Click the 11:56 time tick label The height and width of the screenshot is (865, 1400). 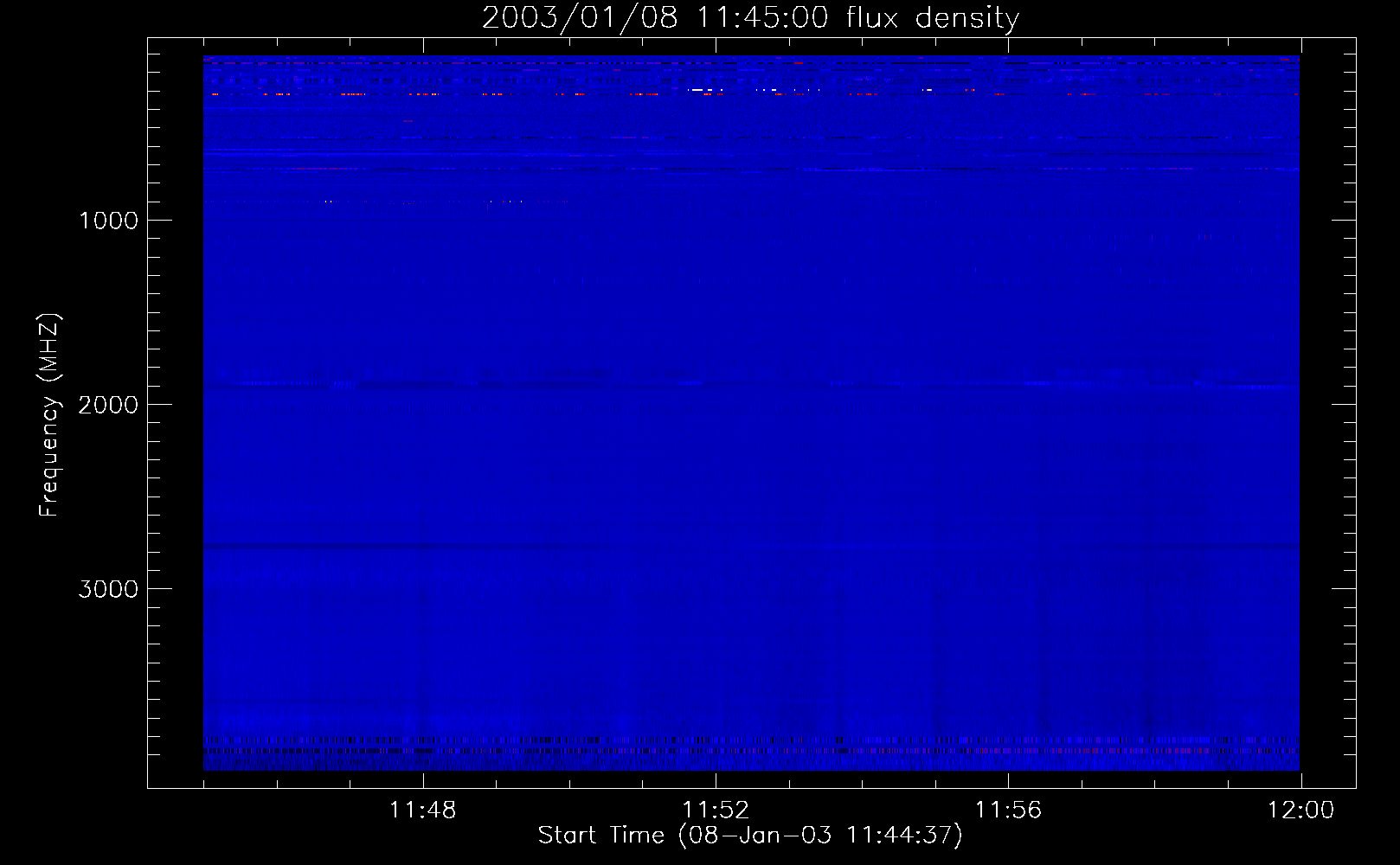[x=1008, y=811]
